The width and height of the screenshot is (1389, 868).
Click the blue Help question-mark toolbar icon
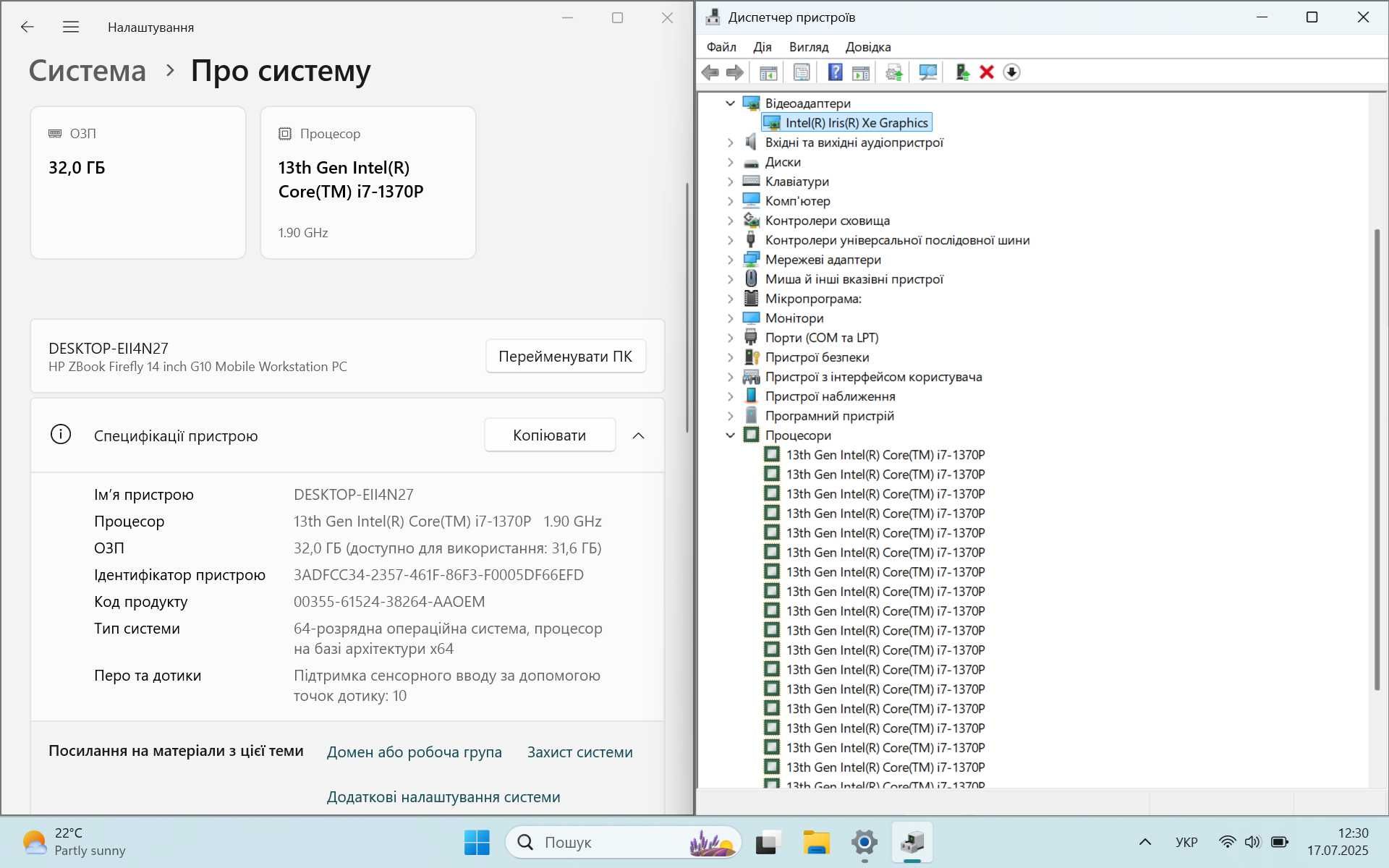pyautogui.click(x=835, y=72)
